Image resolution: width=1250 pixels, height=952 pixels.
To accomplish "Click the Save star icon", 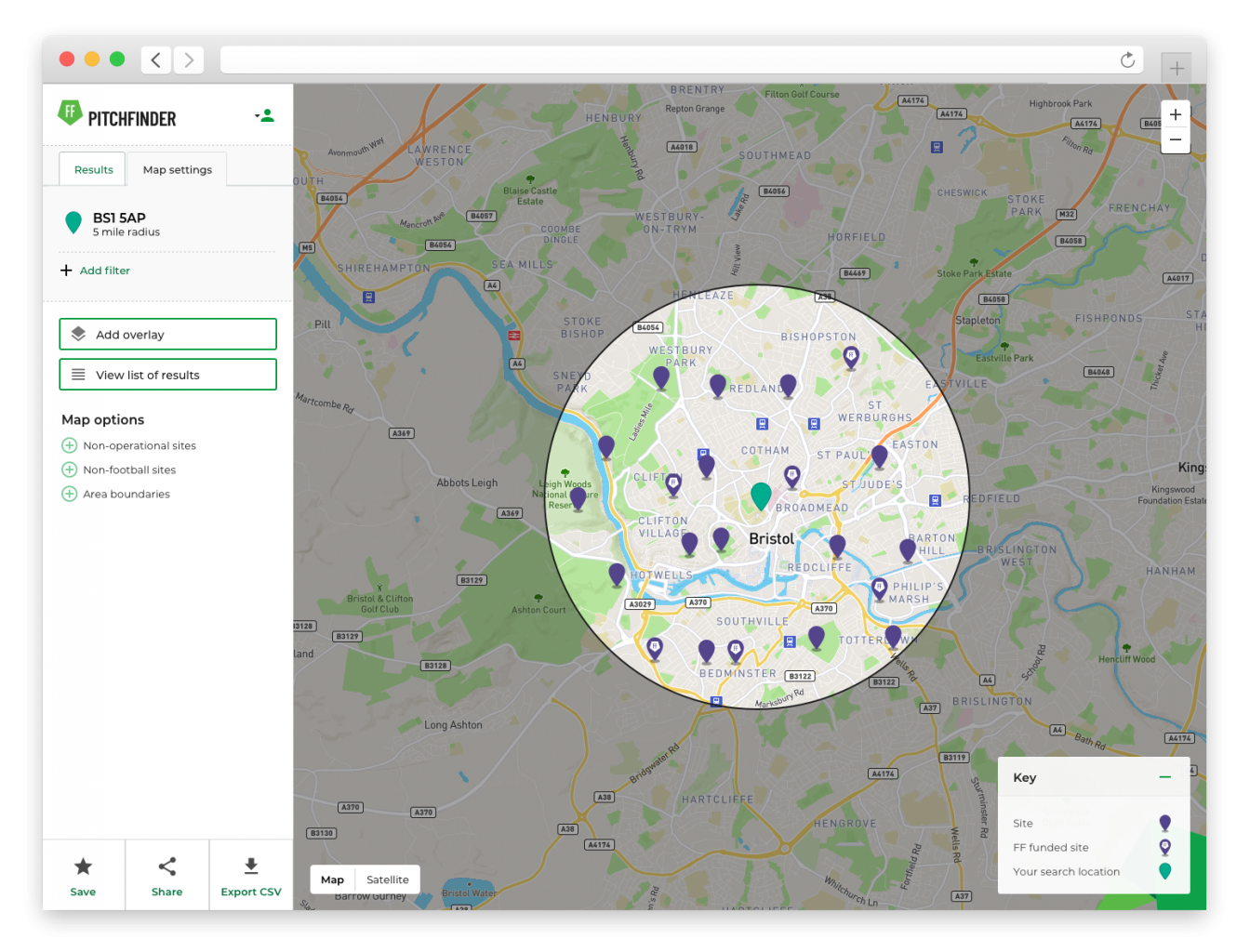I will pyautogui.click(x=83, y=865).
